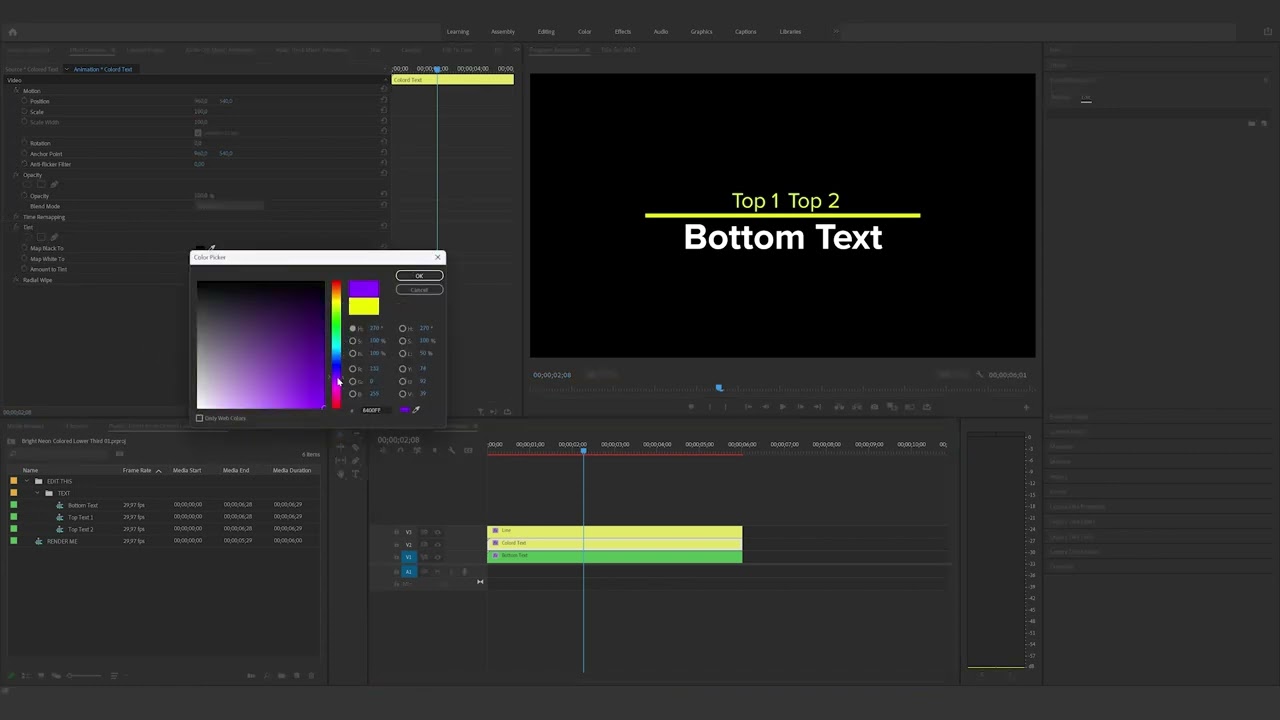
Task: Collapse the TEXT bin
Action: (39, 493)
